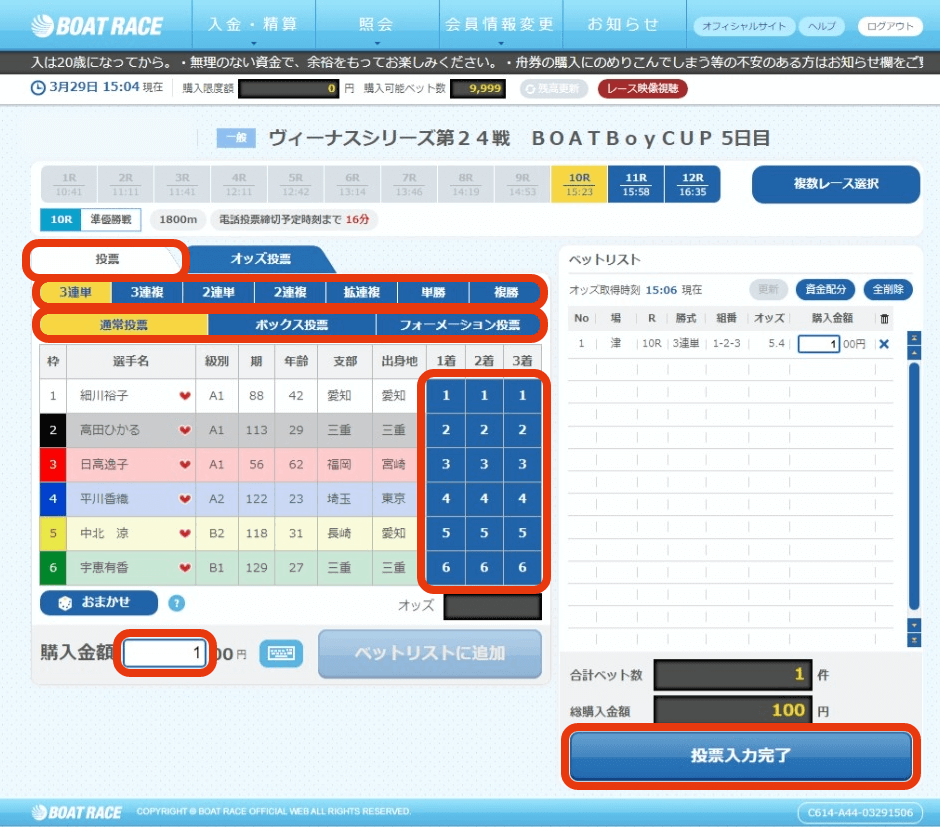Click the heart icon next to 高田ひかる
This screenshot has width=940, height=827.
click(x=185, y=430)
